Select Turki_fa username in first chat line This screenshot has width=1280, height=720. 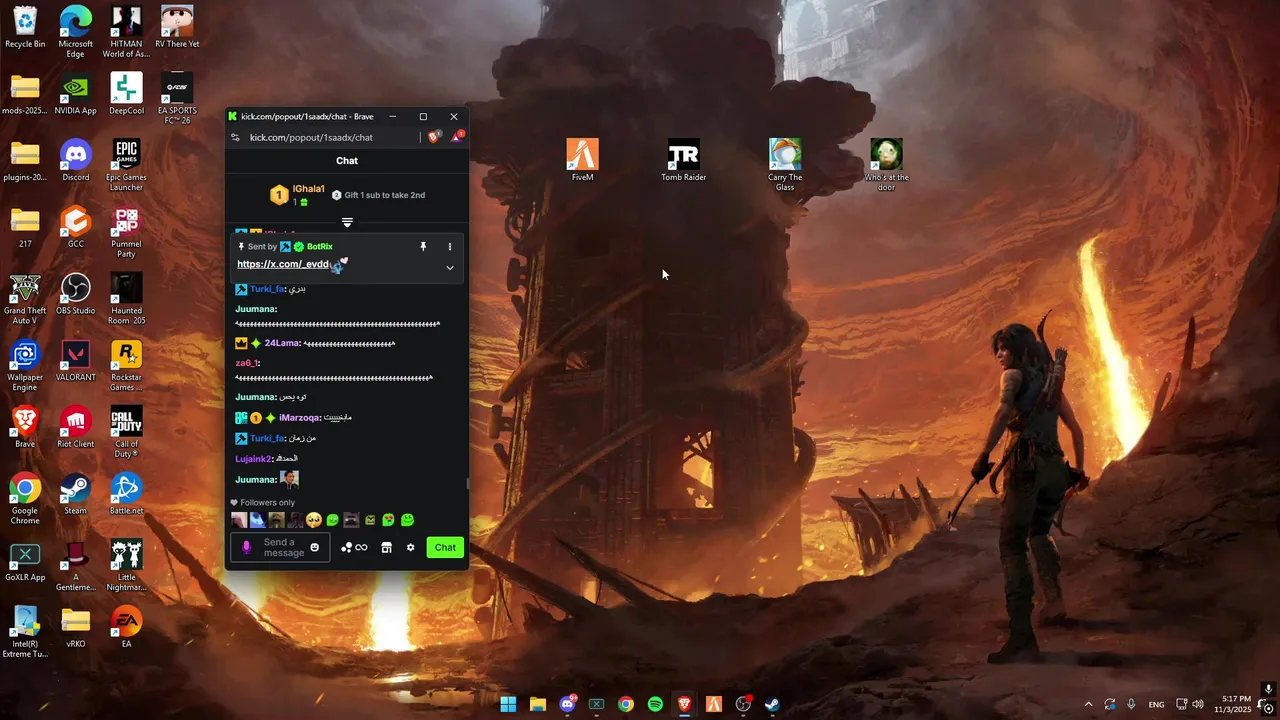tap(267, 289)
